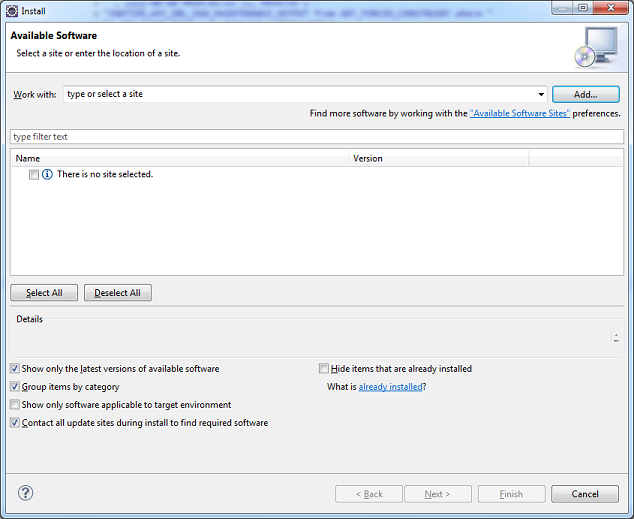Click the Add... button
The image size is (634, 519).
[585, 94]
